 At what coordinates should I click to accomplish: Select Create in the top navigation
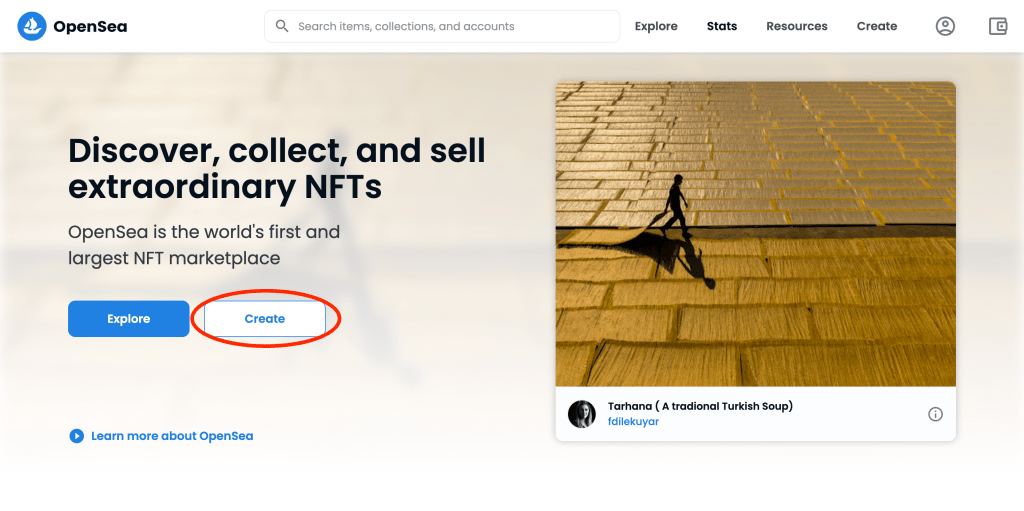pos(877,26)
